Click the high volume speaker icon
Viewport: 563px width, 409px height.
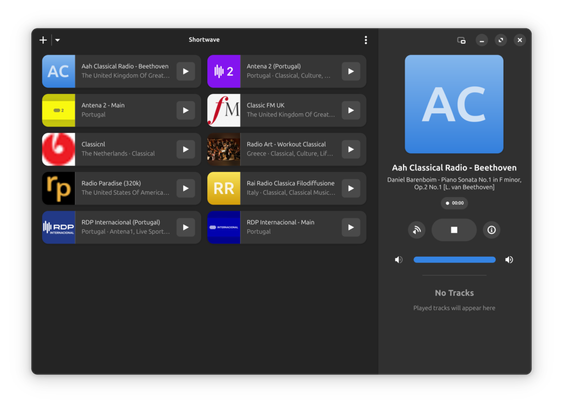(x=509, y=260)
